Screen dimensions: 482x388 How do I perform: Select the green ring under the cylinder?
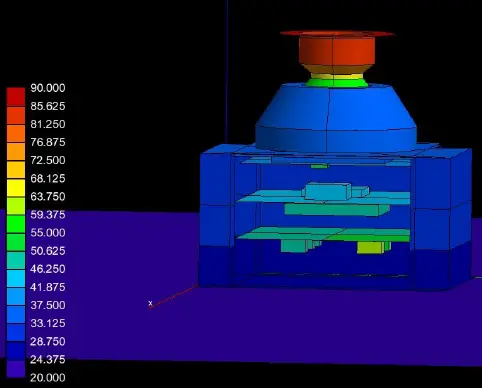click(x=337, y=83)
